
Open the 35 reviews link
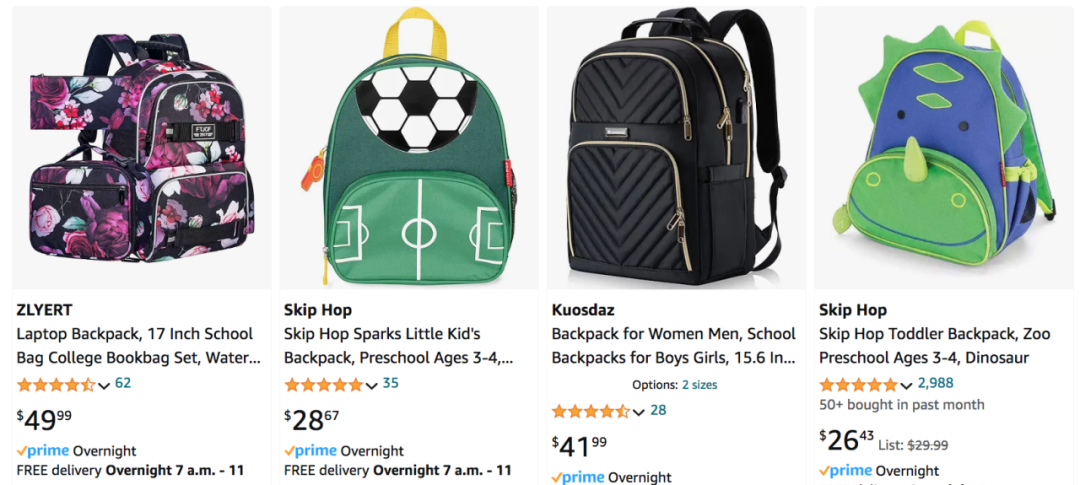click(x=391, y=383)
